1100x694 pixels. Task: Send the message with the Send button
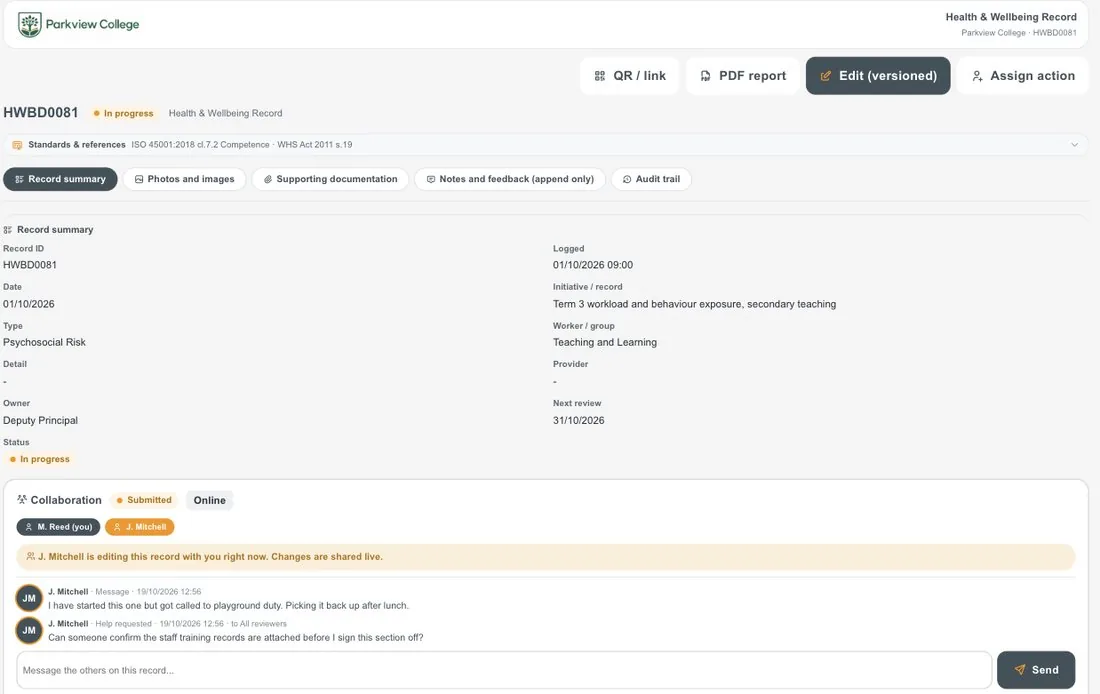[x=1035, y=670]
